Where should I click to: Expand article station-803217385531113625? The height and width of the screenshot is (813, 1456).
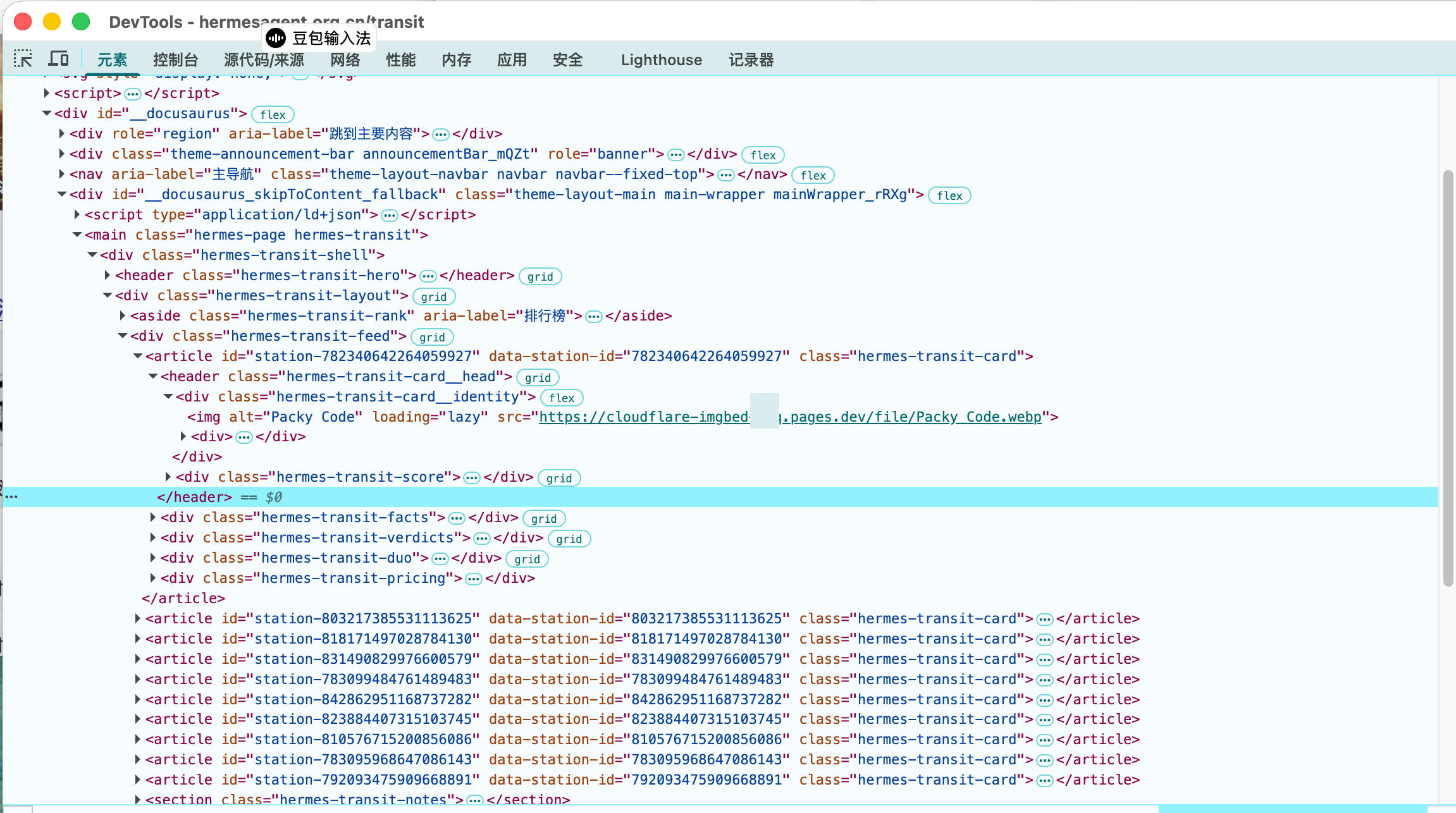click(137, 618)
